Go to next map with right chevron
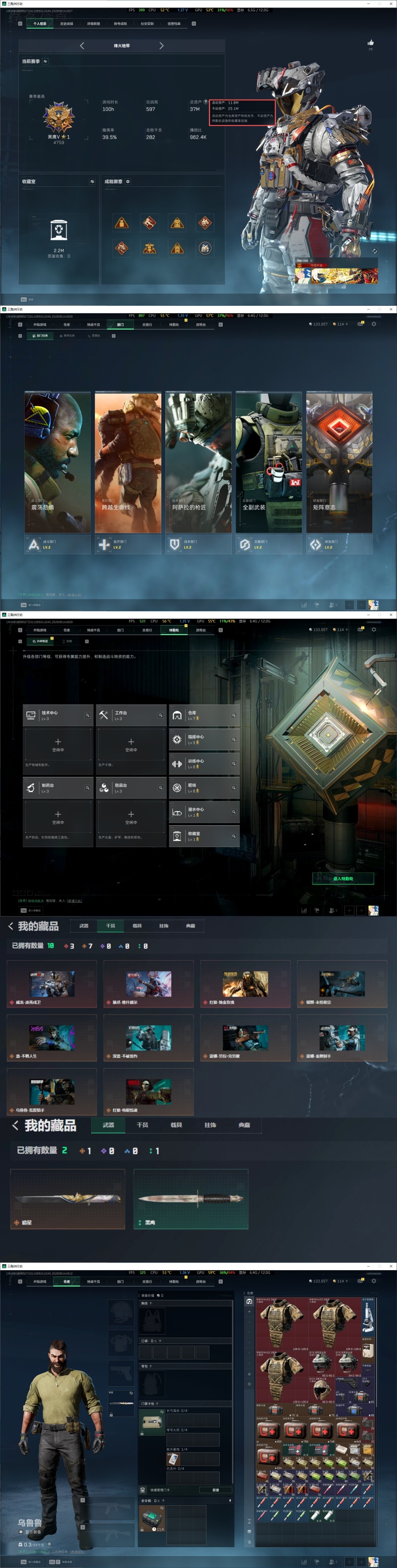This screenshot has height=1568, width=397. tap(161, 46)
